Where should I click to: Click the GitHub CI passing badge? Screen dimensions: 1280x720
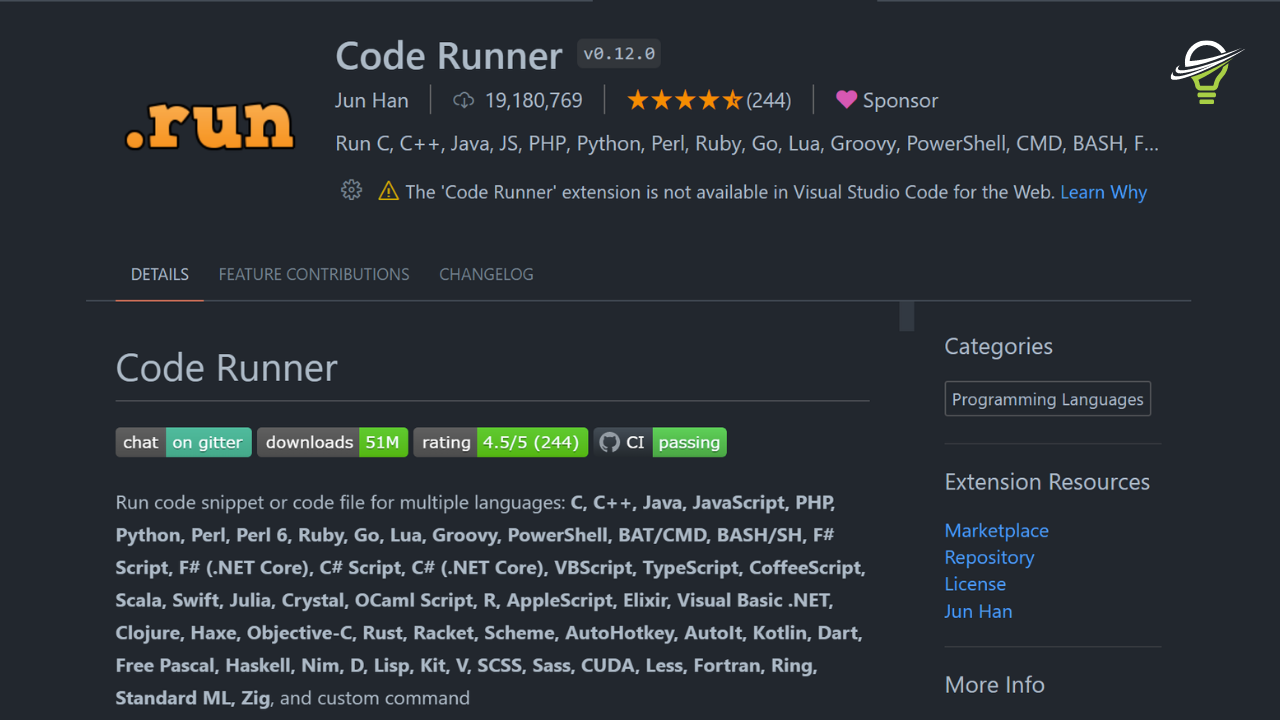pyautogui.click(x=660, y=442)
